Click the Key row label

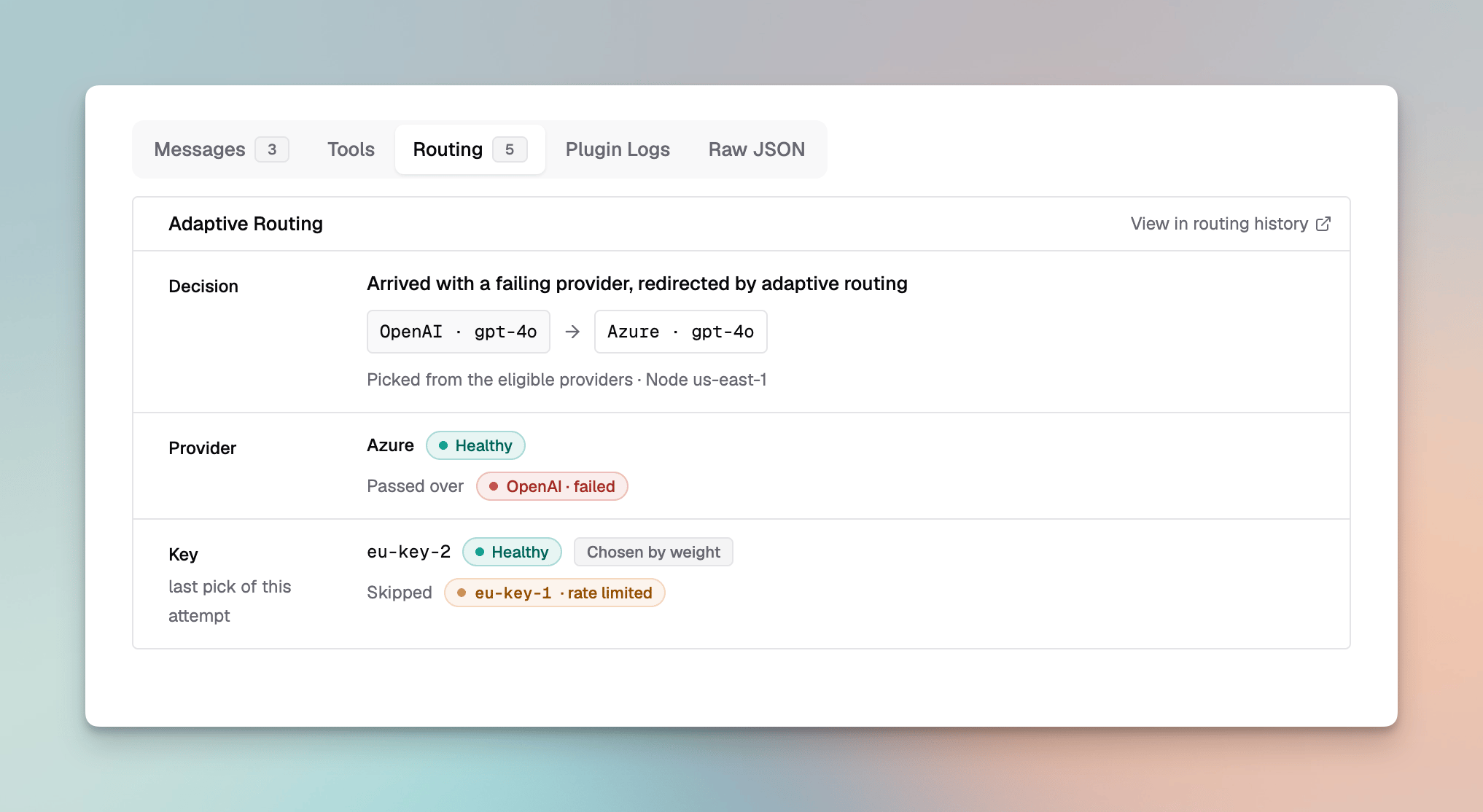point(183,555)
